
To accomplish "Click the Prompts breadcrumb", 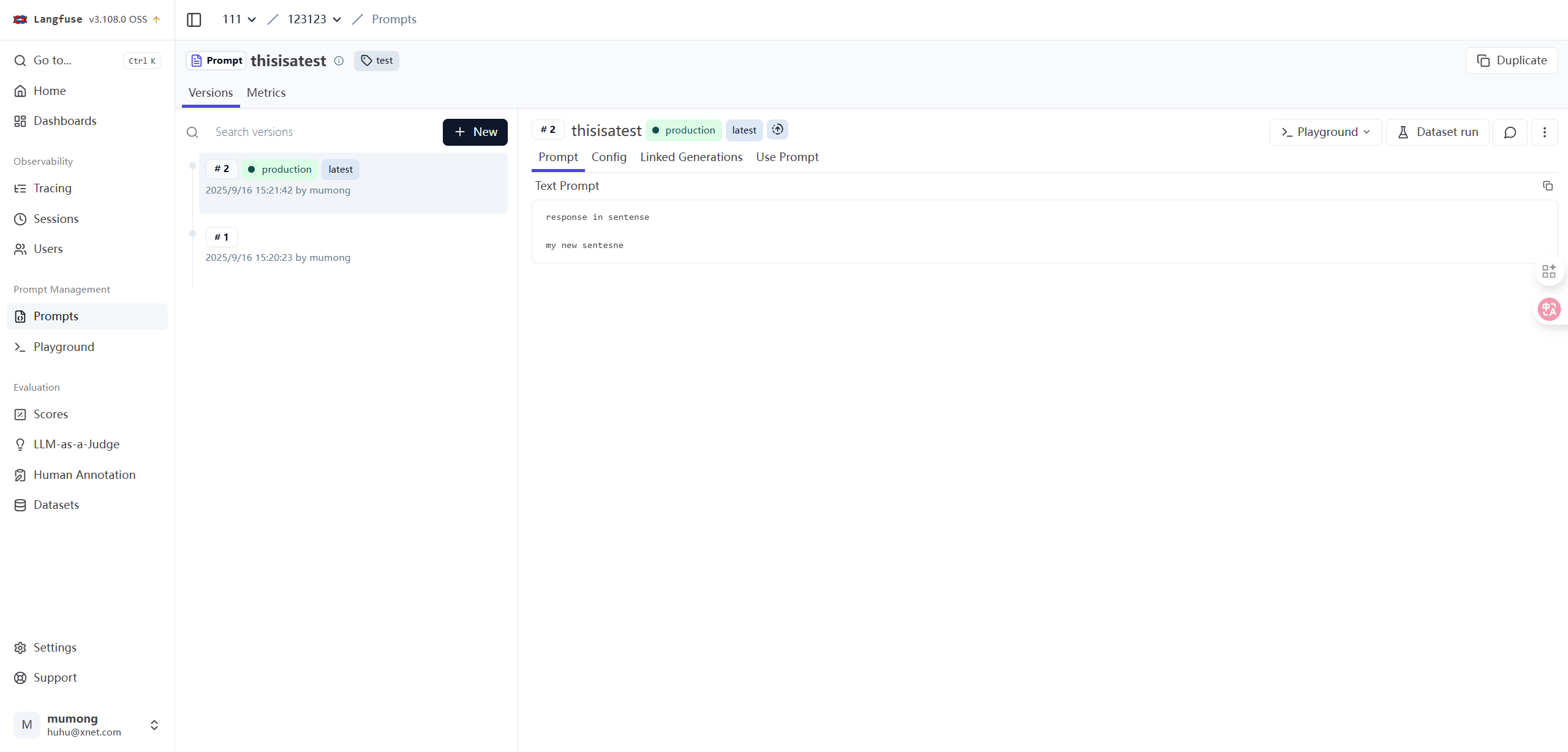I will pos(394,19).
